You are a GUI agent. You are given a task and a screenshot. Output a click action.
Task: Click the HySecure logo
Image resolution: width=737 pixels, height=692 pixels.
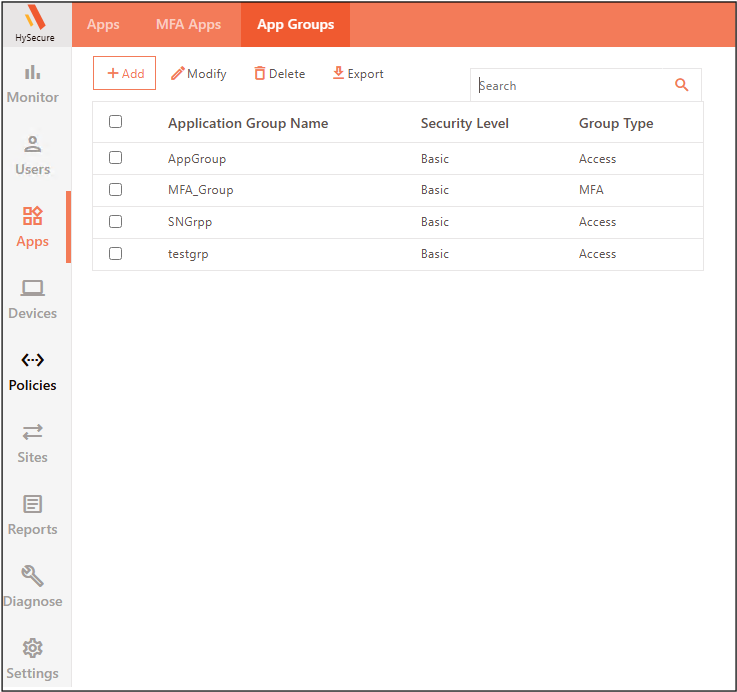tap(35, 23)
